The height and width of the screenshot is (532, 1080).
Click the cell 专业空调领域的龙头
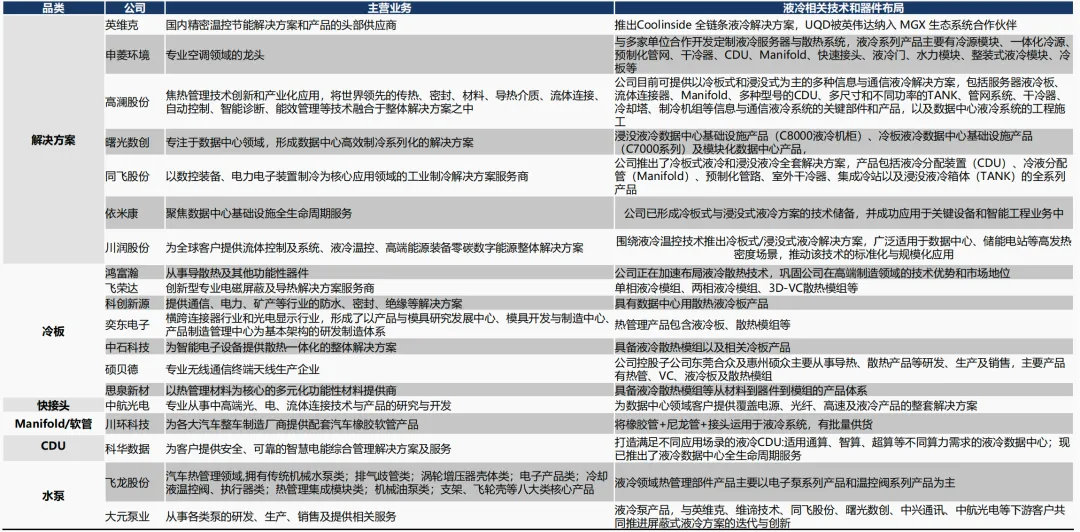[x=388, y=54]
